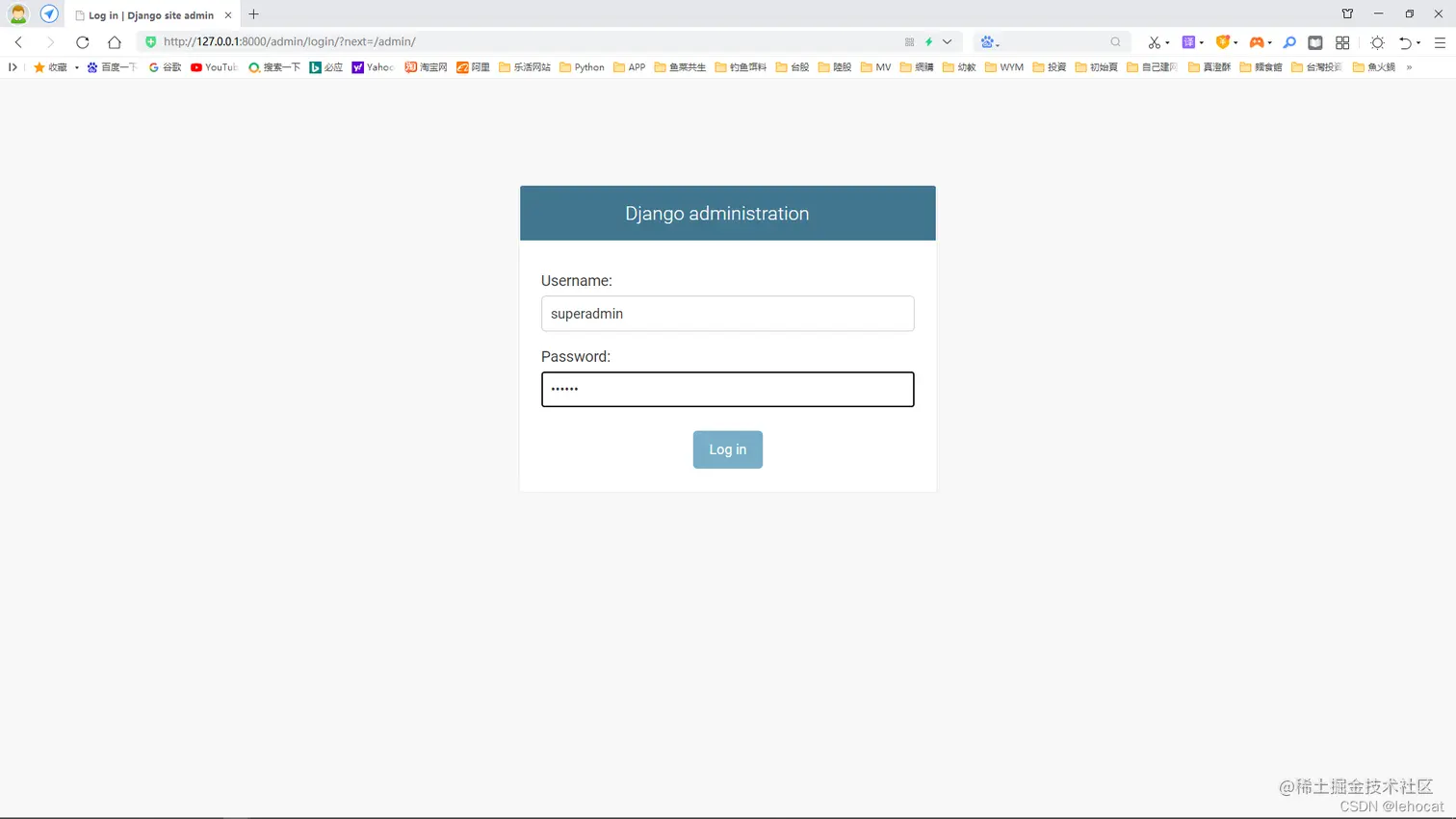Viewport: 1456px width, 819px height.
Task: Click the browser back arrow
Action: tap(18, 42)
